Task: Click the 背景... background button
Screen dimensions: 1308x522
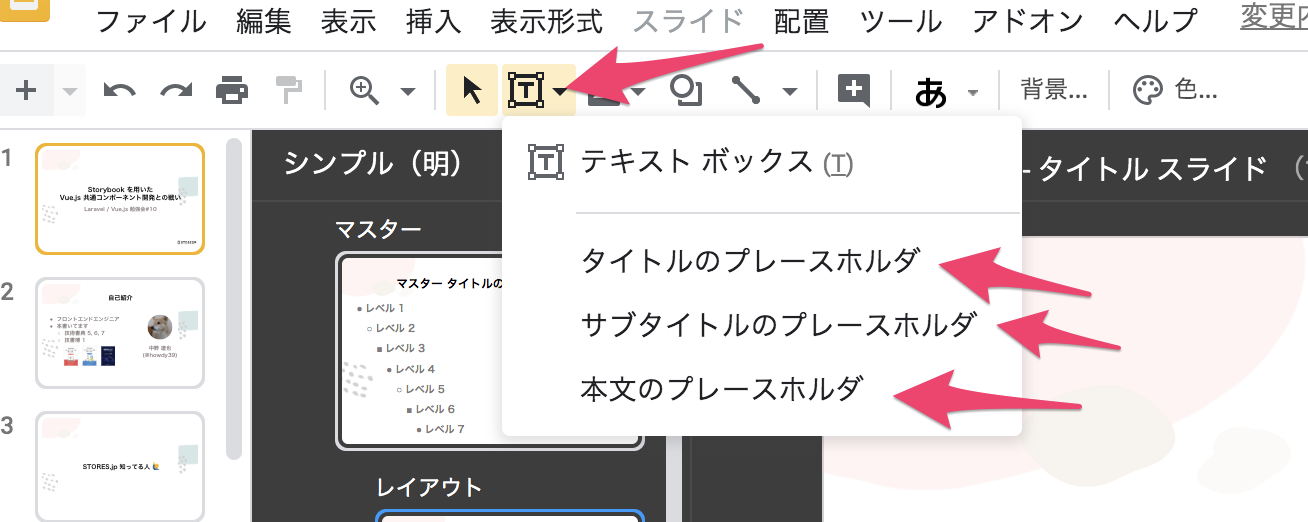Action: pyautogui.click(x=1054, y=91)
